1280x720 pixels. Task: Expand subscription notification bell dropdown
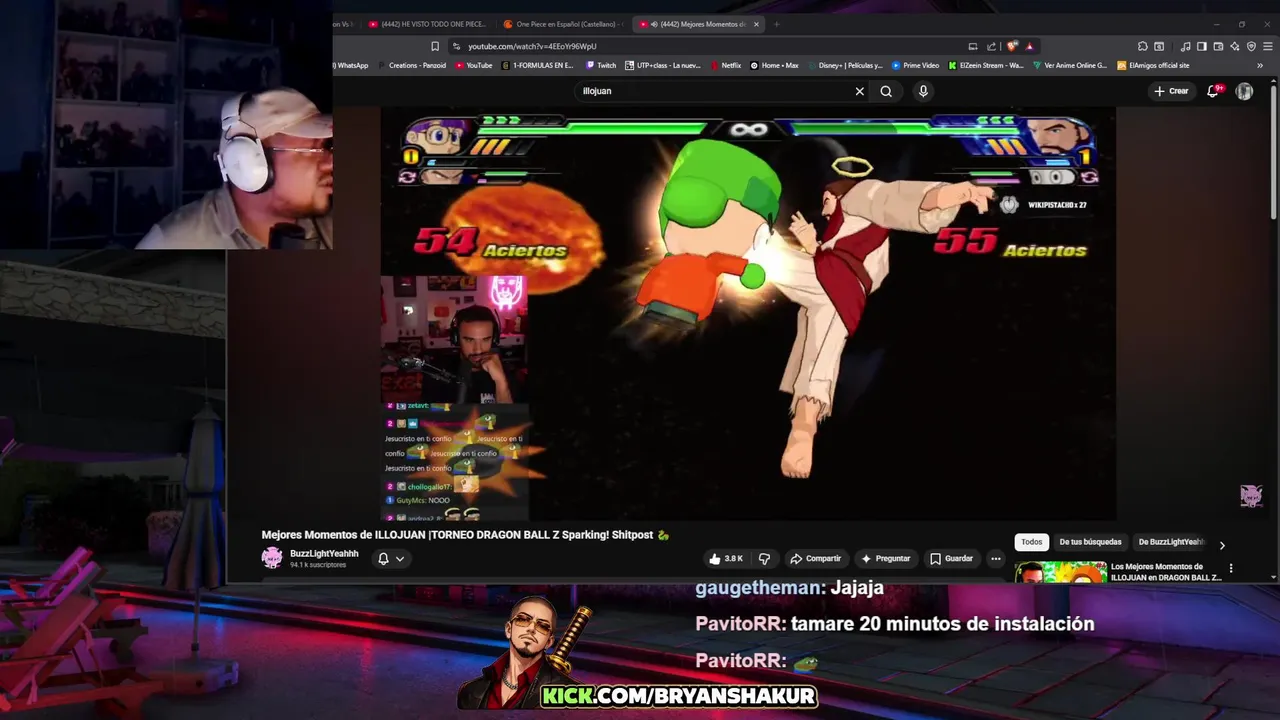(x=391, y=559)
